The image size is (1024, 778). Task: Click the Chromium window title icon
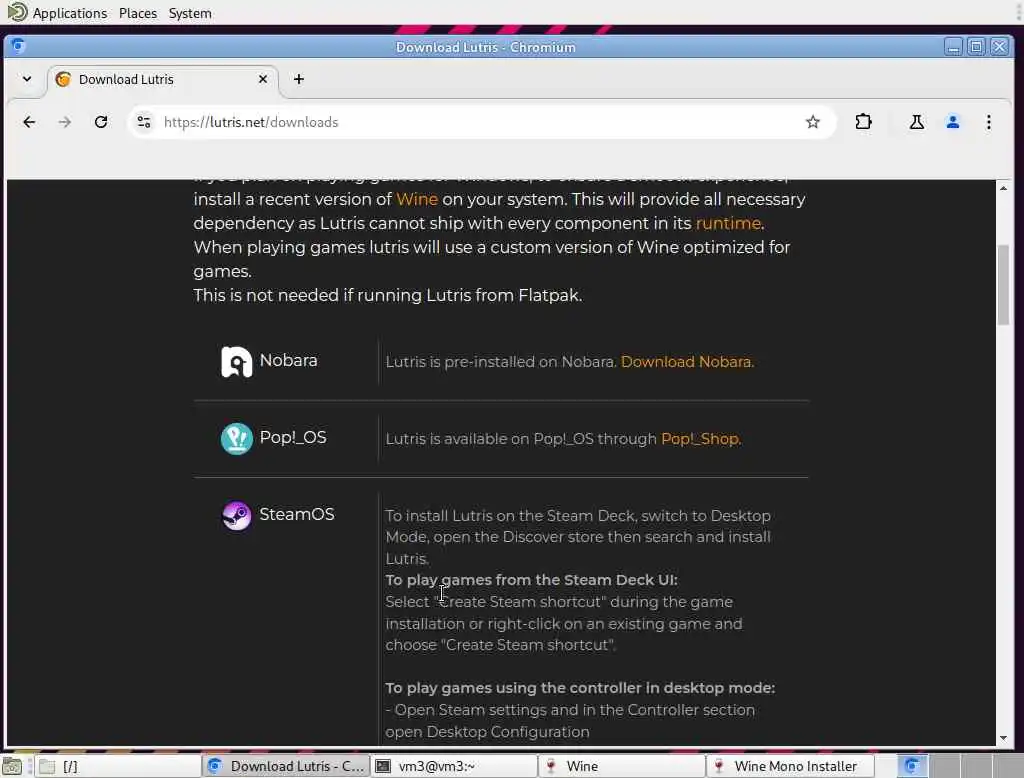point(18,46)
